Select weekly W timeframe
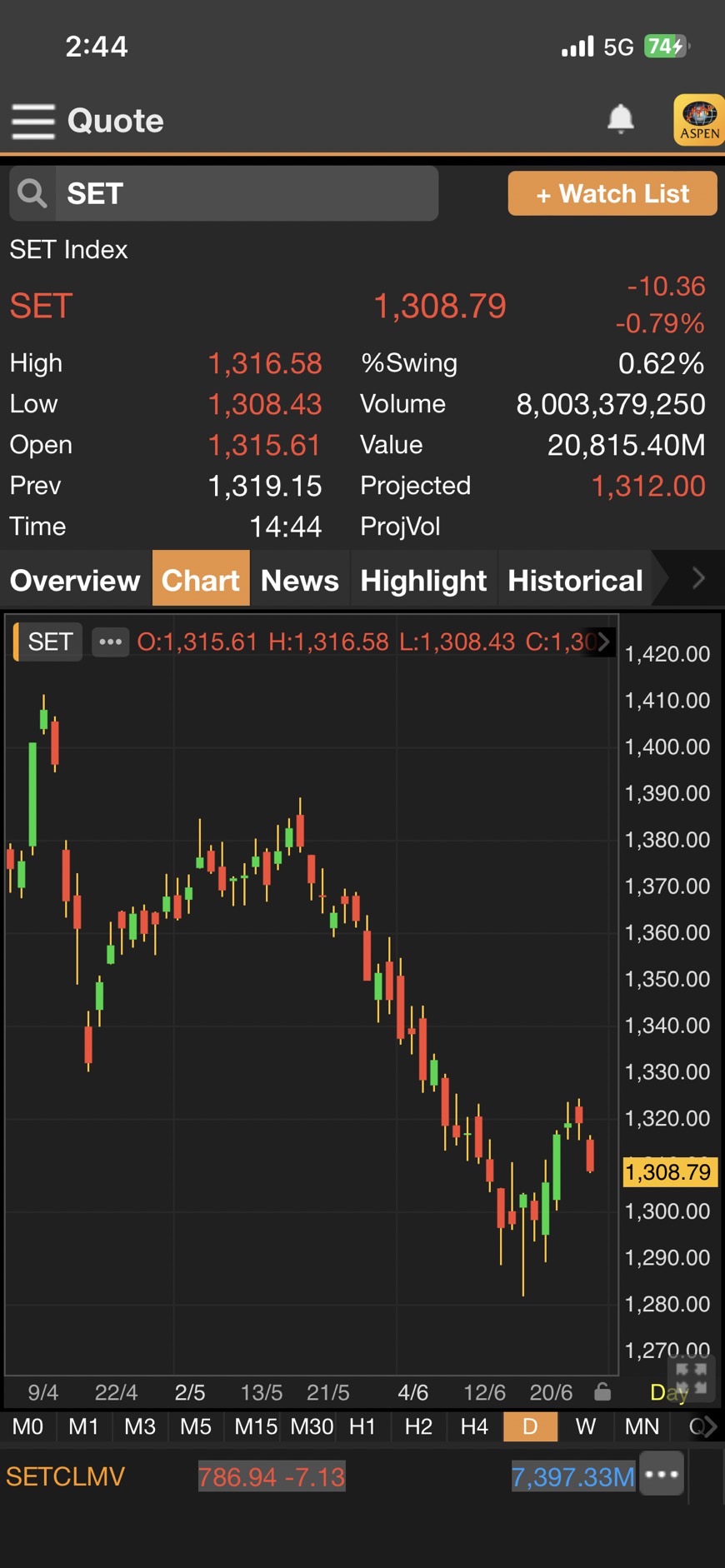Image resolution: width=725 pixels, height=1568 pixels. [586, 1426]
